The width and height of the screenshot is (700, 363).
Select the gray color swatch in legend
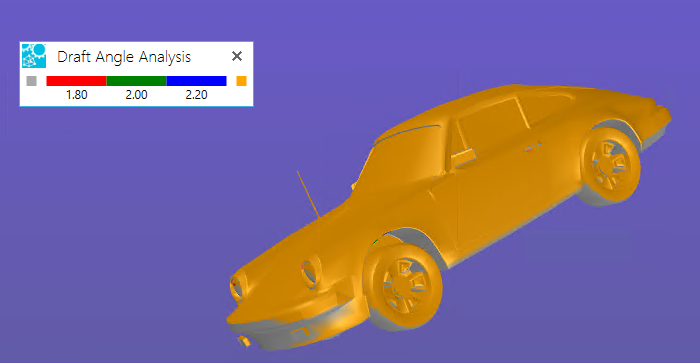point(31,81)
